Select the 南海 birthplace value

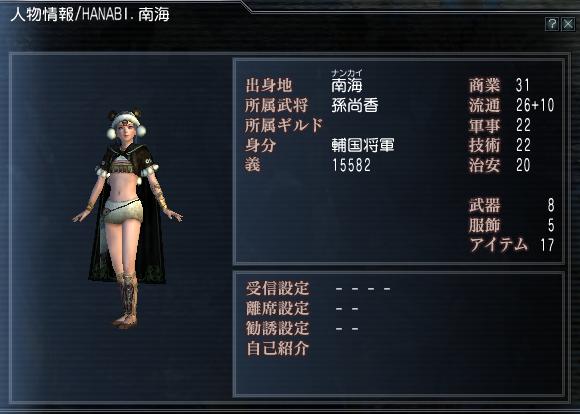click(x=347, y=85)
